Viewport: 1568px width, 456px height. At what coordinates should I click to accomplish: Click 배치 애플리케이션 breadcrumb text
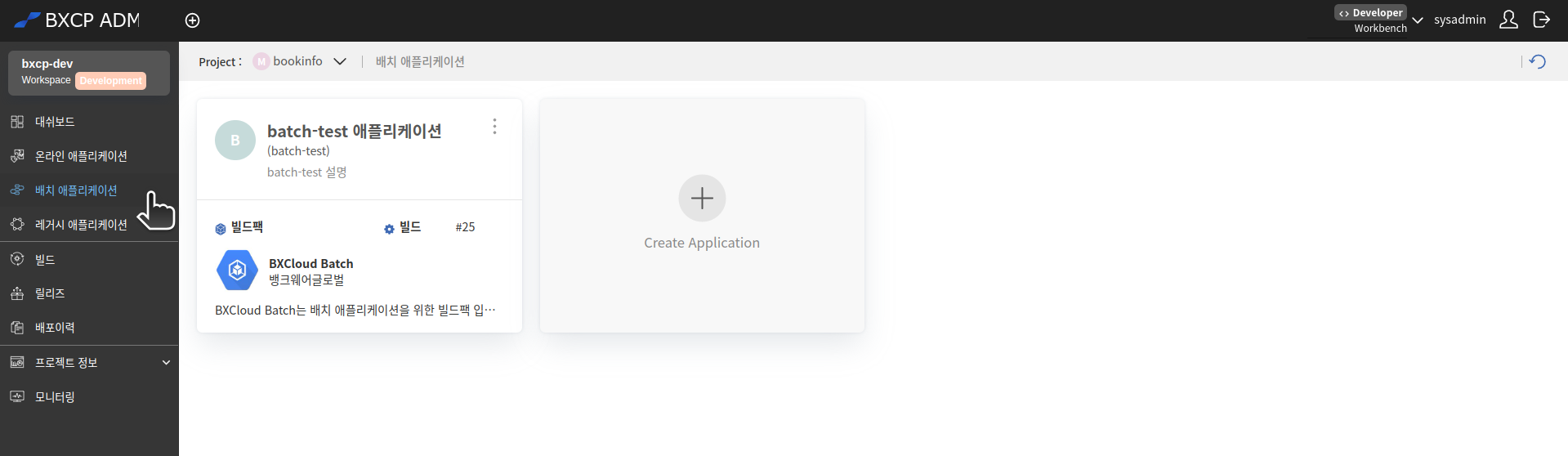(x=420, y=61)
